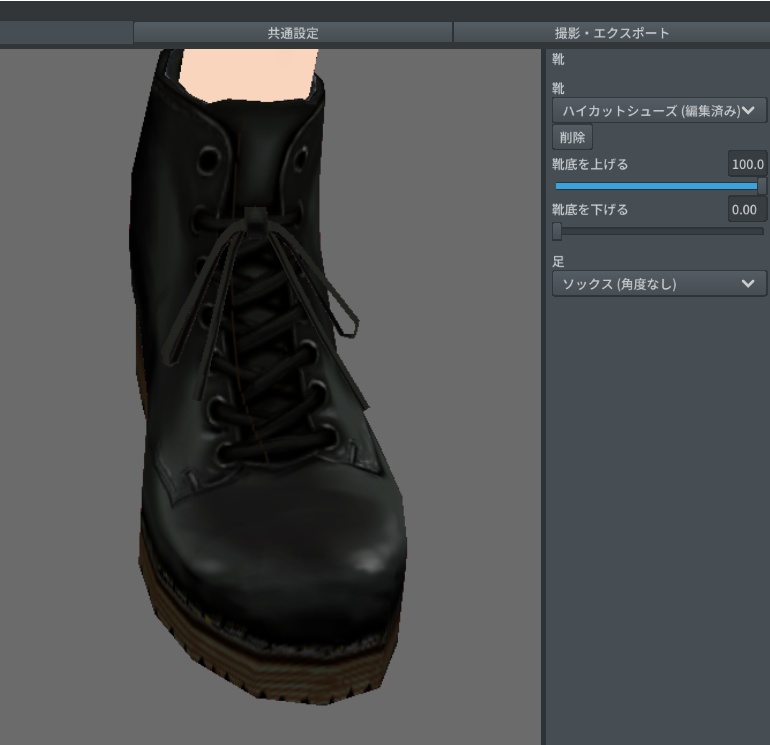Click the 靴底を上げる label
The image size is (770, 745).
coord(591,165)
